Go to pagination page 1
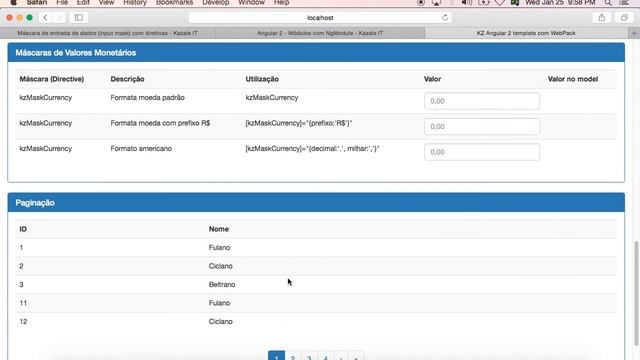 276,356
